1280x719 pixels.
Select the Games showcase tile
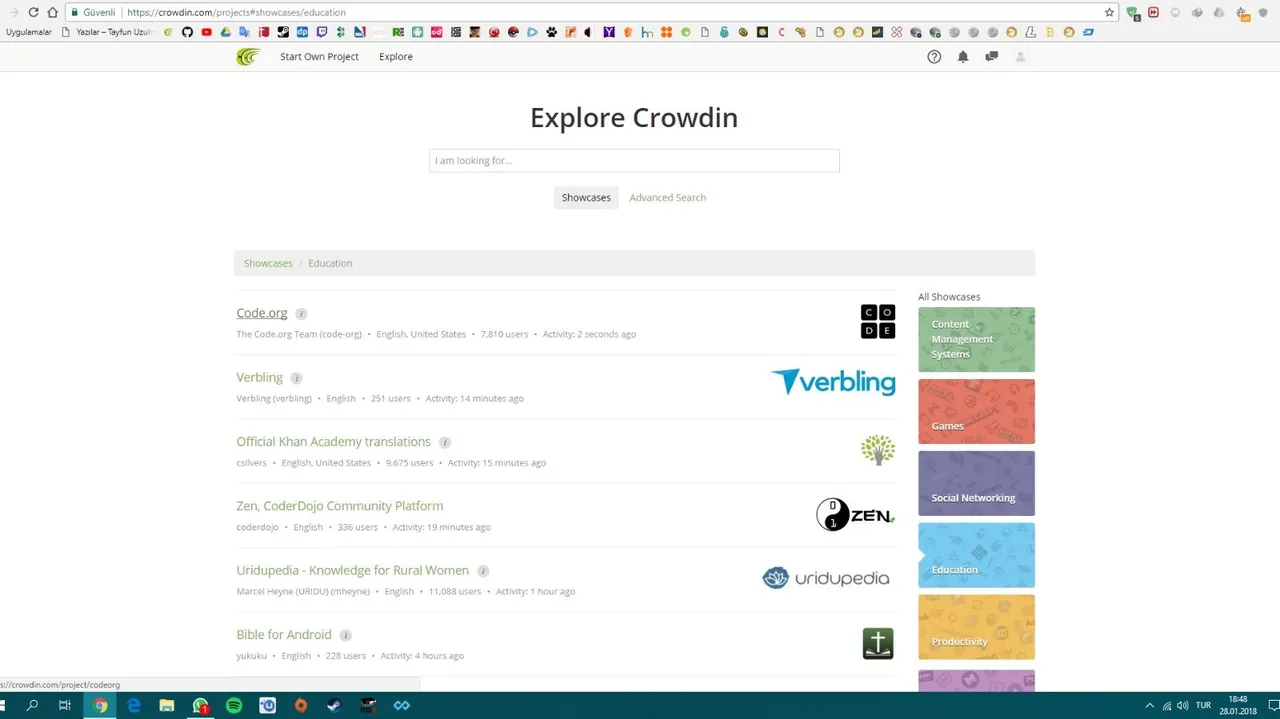coord(976,411)
